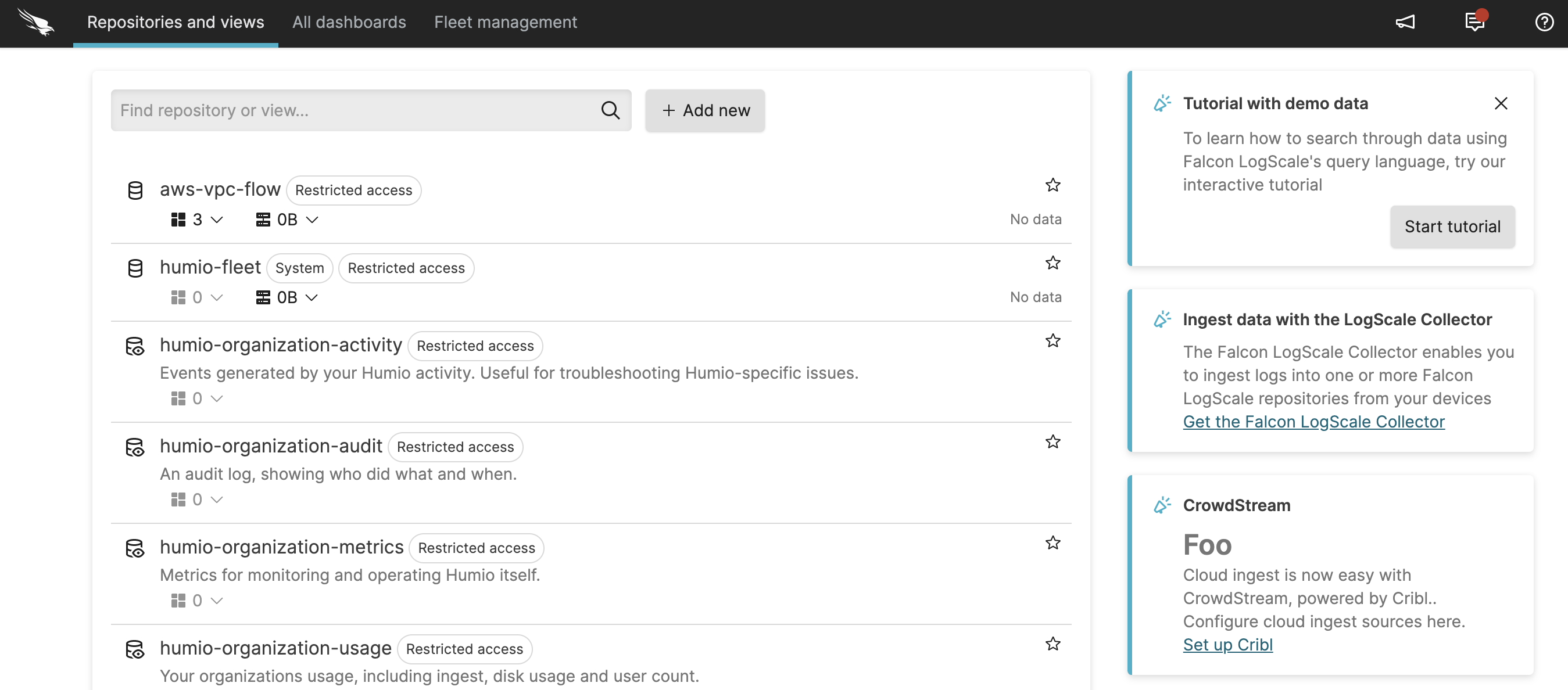Screen dimensions: 1568x690
Task: Favorite the humio-organization-audit view
Action: 1053,442
